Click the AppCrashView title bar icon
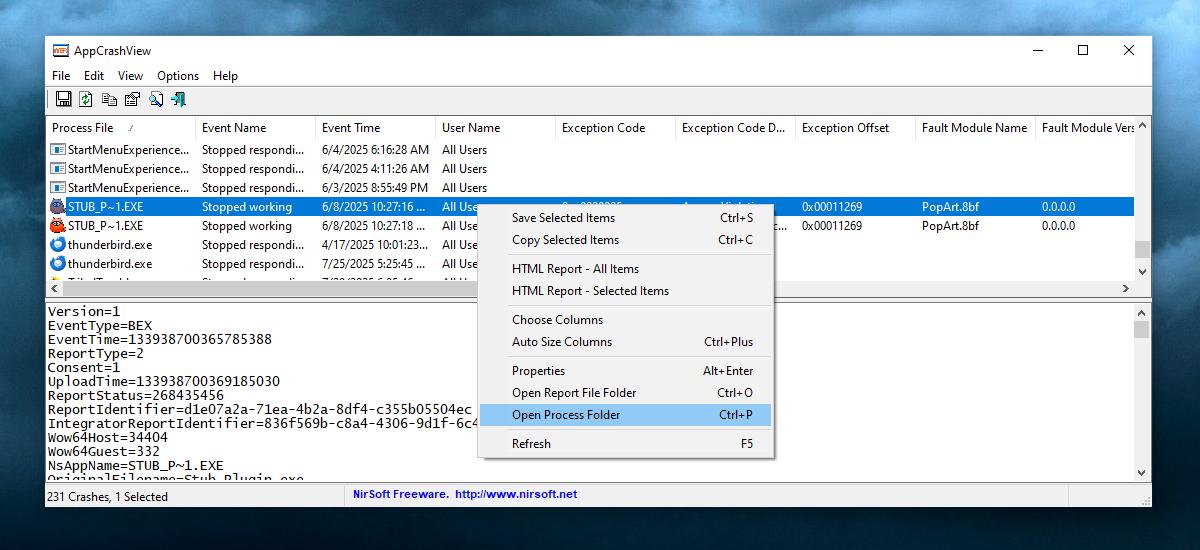This screenshot has width=1200, height=550. [60, 51]
